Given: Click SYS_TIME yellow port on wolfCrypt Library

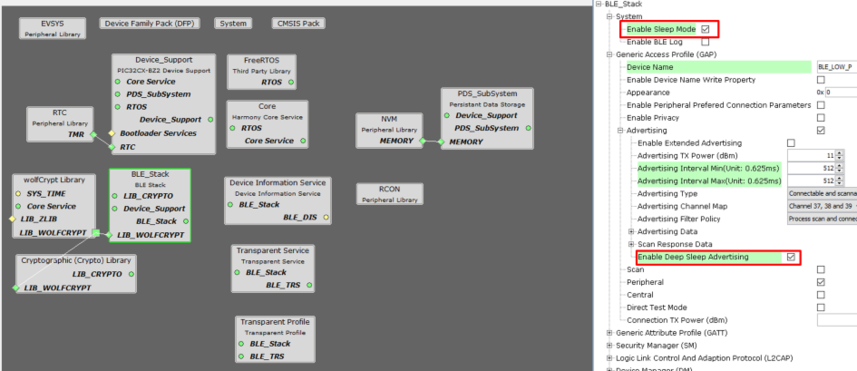Looking at the screenshot, I should (18, 193).
